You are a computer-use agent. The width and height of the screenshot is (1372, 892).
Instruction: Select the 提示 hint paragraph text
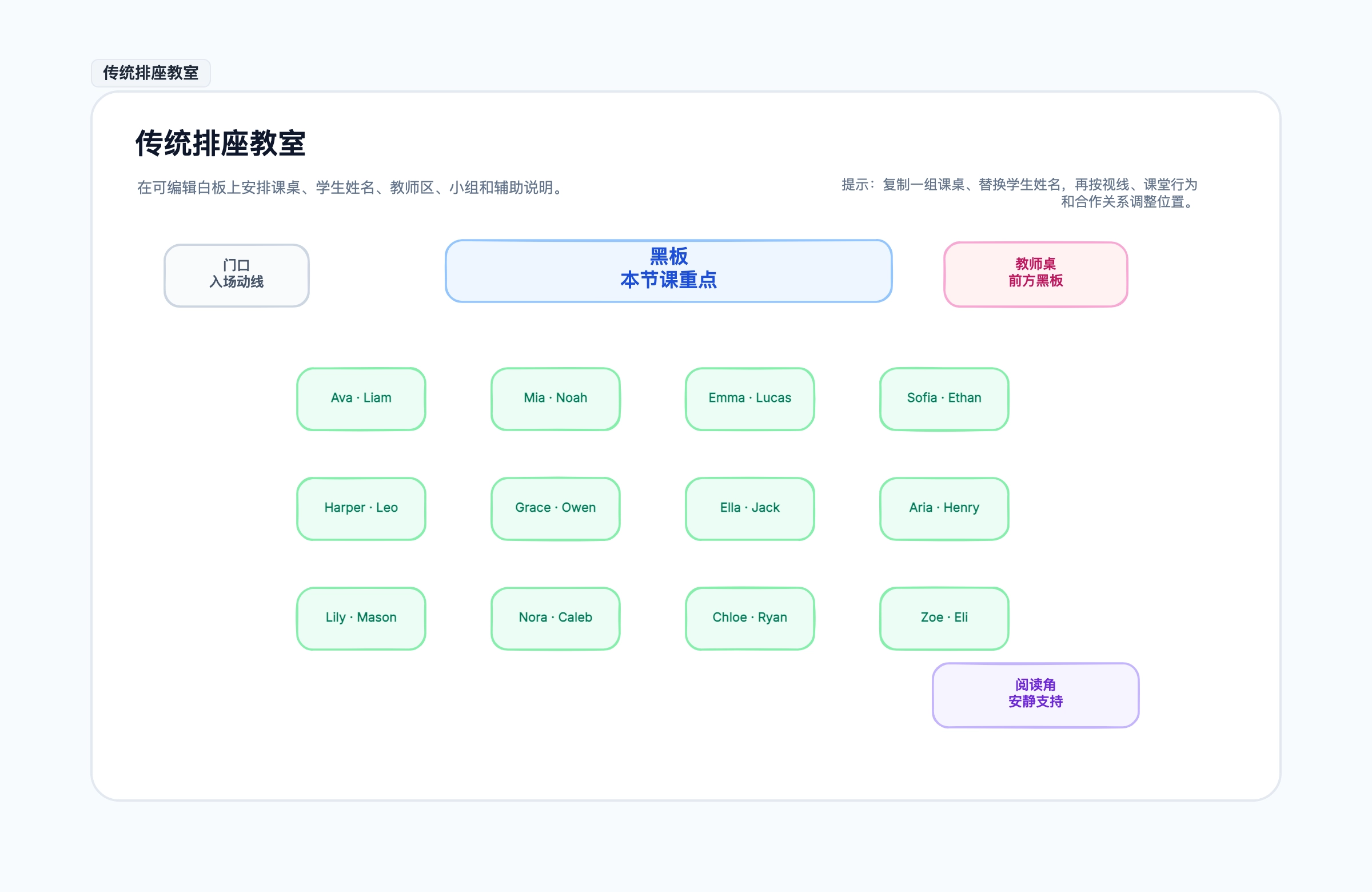1019,193
